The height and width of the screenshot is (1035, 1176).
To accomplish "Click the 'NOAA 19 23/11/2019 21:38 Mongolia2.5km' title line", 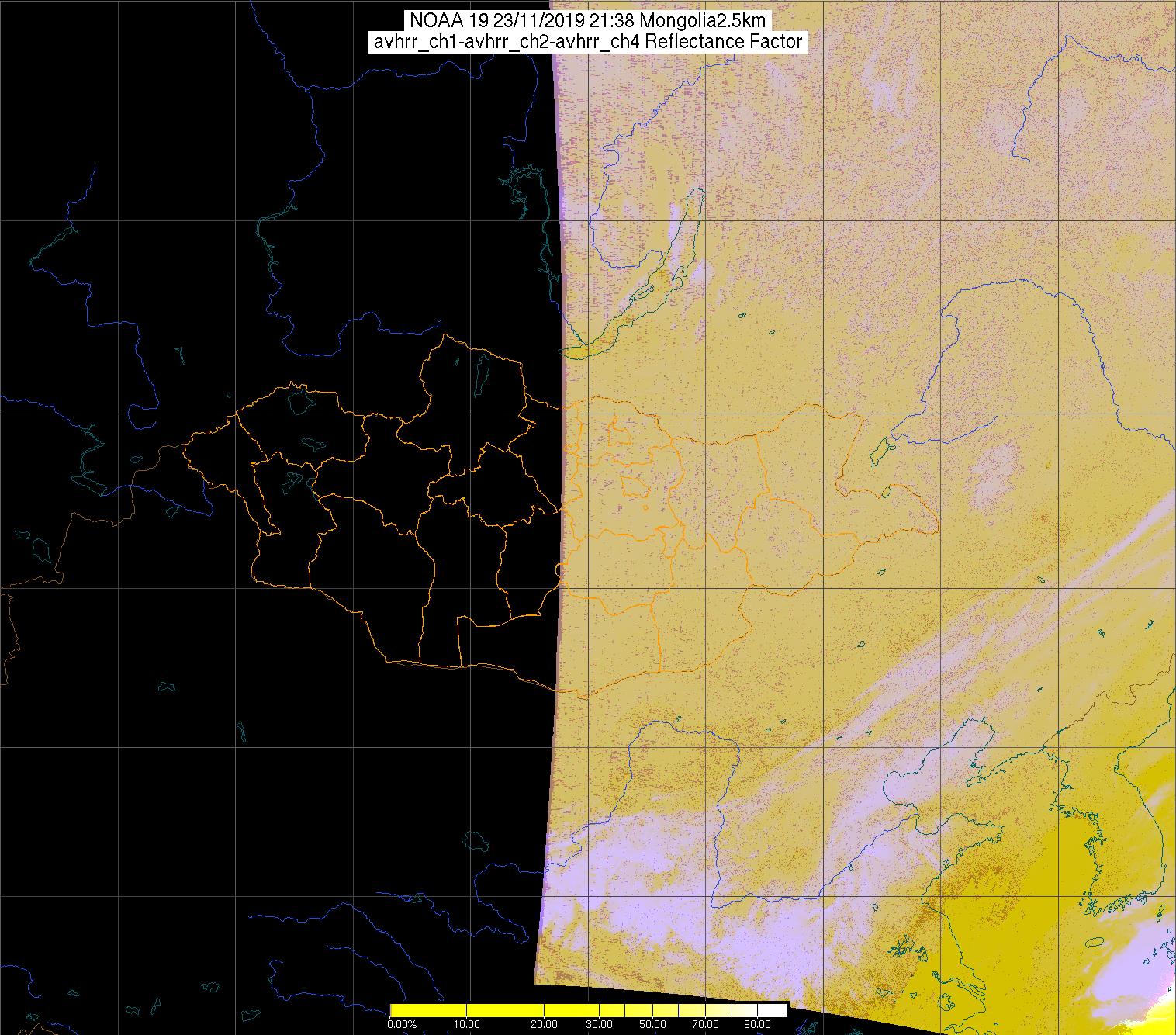I will tap(588, 21).
